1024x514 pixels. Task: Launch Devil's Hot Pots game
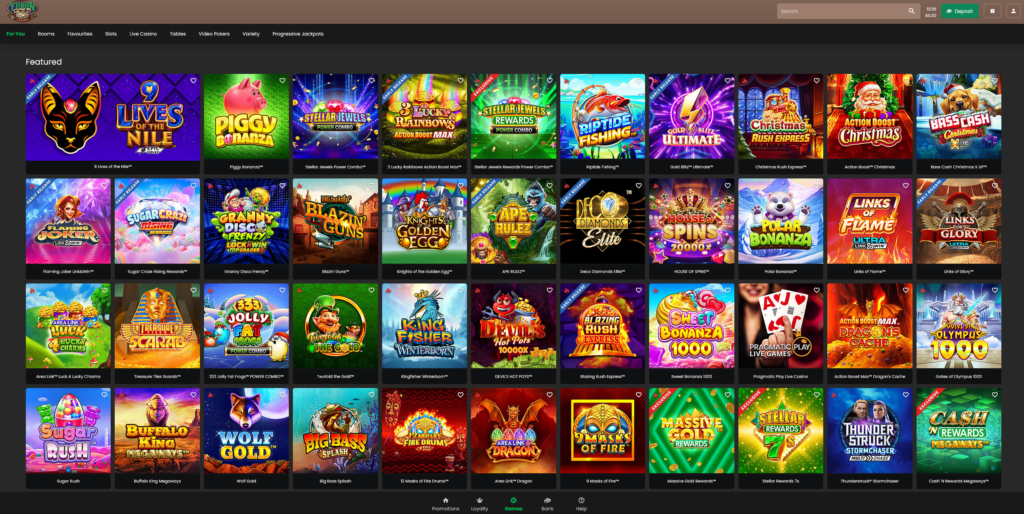click(x=513, y=333)
